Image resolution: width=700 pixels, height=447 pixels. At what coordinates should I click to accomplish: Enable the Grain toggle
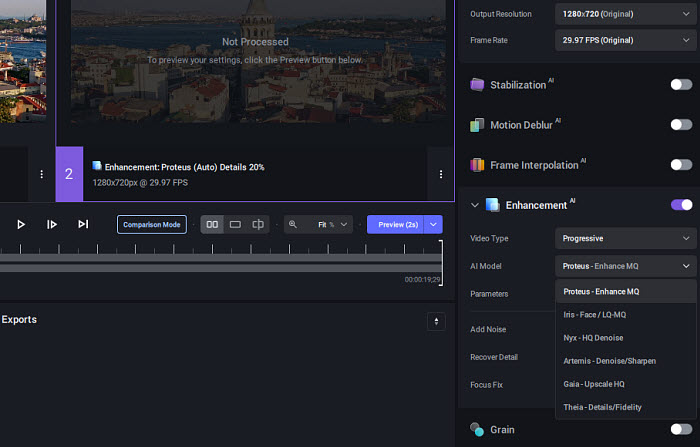pyautogui.click(x=681, y=429)
